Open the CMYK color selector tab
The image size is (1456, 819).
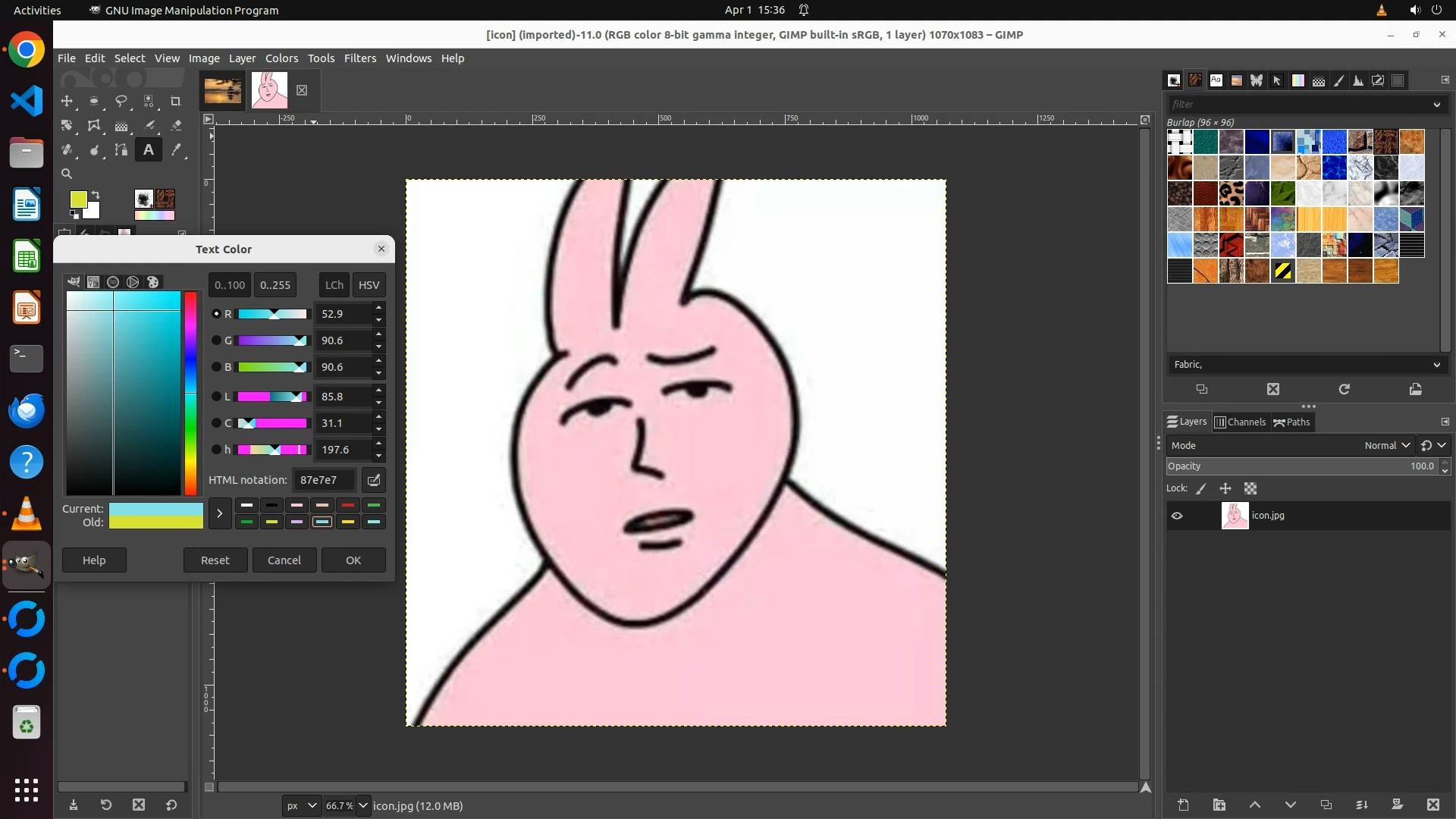pyautogui.click(x=93, y=282)
